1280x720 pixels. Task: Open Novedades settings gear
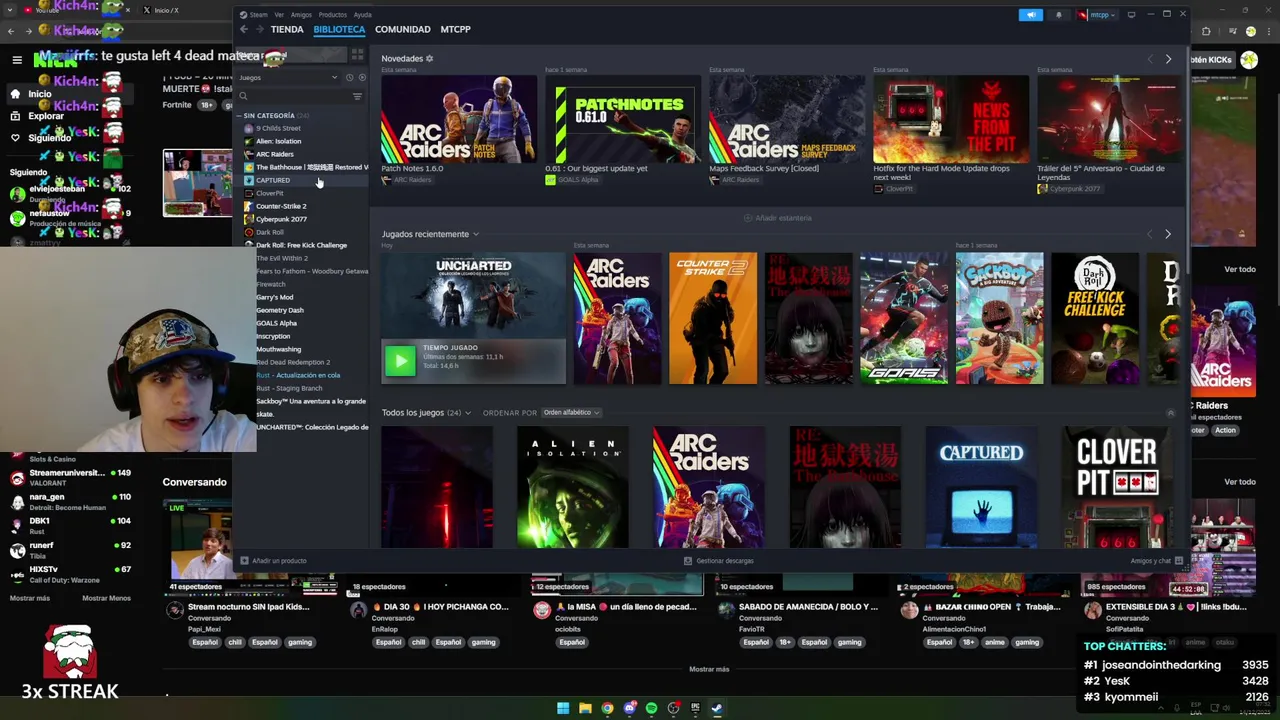pos(429,59)
